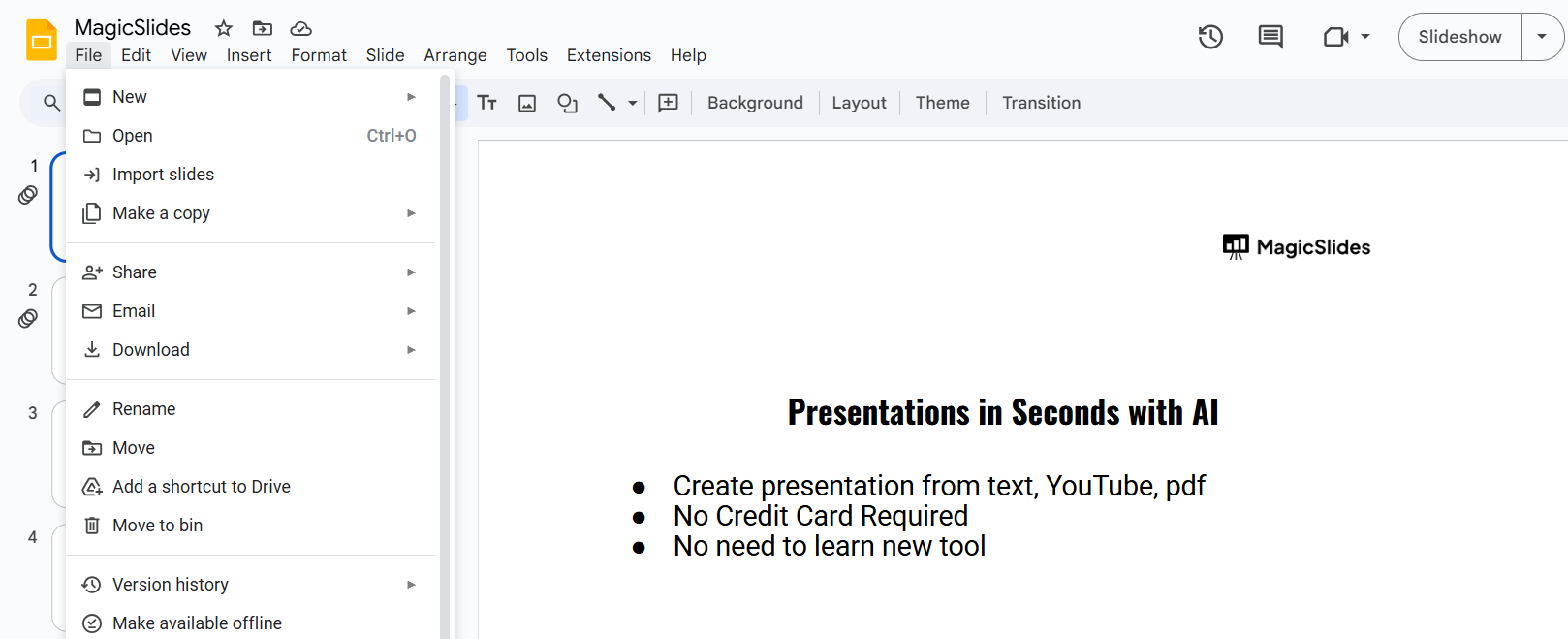Choose Open from the File menu
The height and width of the screenshot is (639, 1568).
(251, 136)
